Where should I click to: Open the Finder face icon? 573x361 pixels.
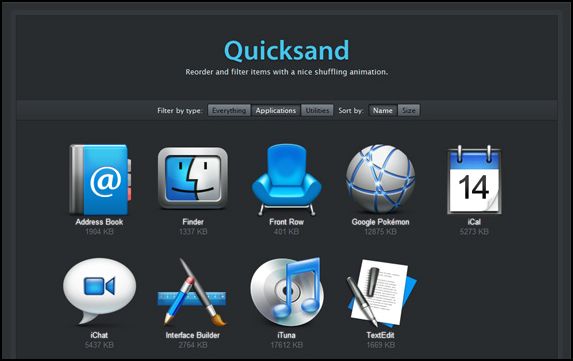(x=193, y=178)
